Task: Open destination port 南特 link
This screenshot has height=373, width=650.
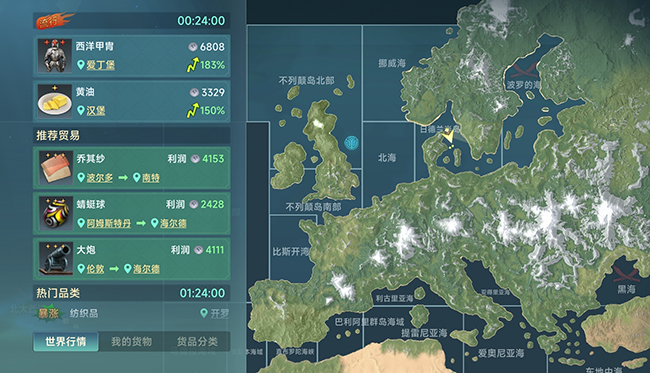Action: click(151, 178)
